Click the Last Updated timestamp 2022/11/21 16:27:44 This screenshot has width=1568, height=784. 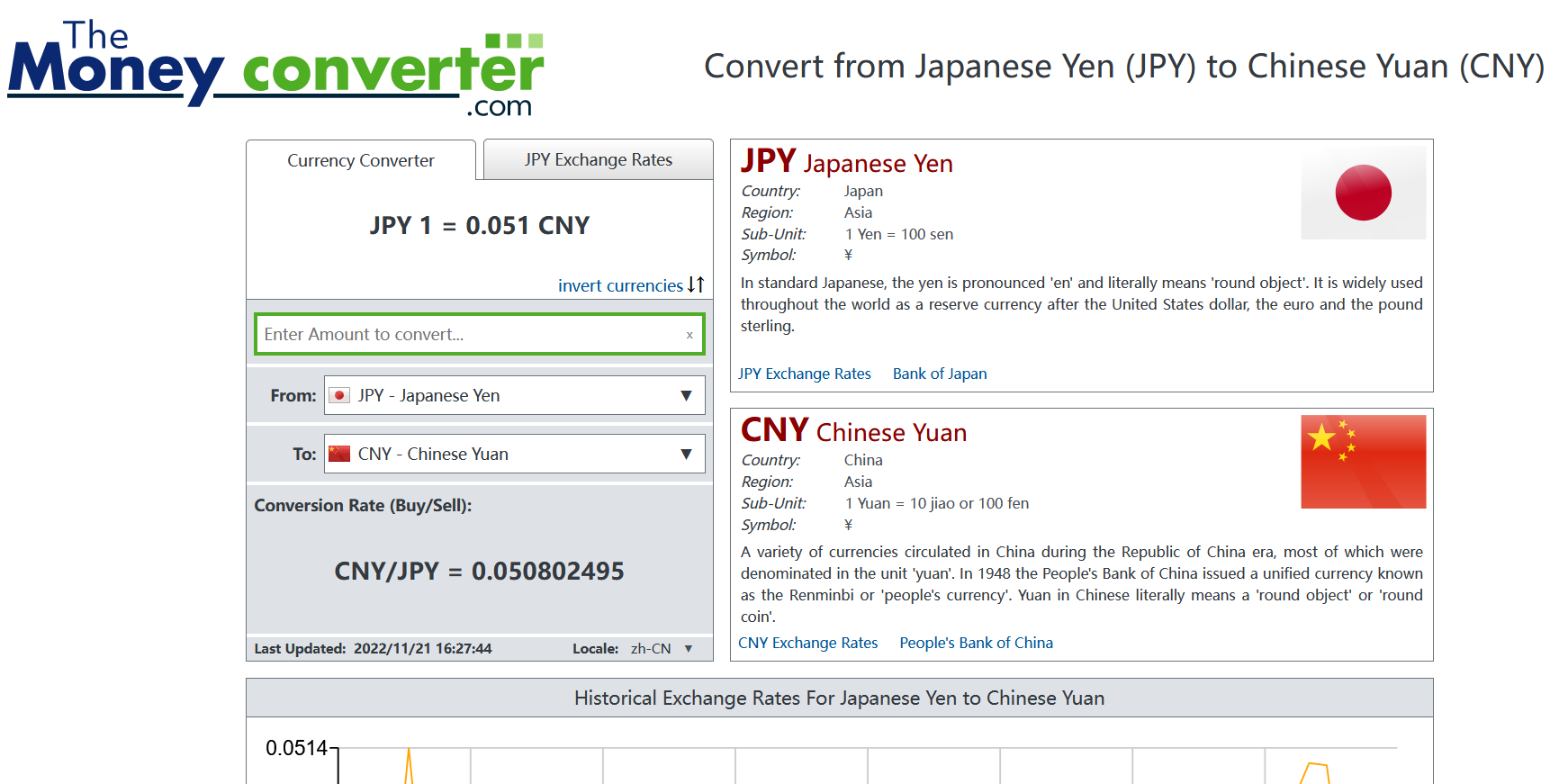[x=423, y=648]
